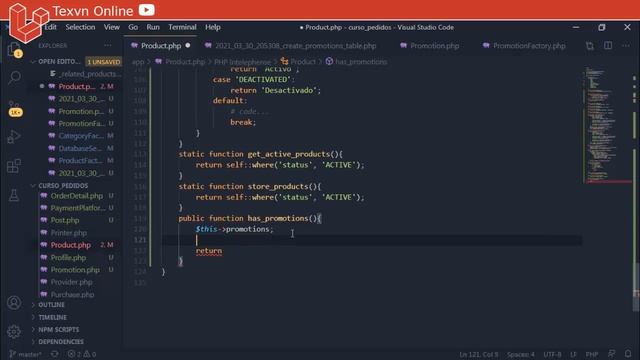The width and height of the screenshot is (640, 360).
Task: Open notifications bell in status bar
Action: pos(628,354)
